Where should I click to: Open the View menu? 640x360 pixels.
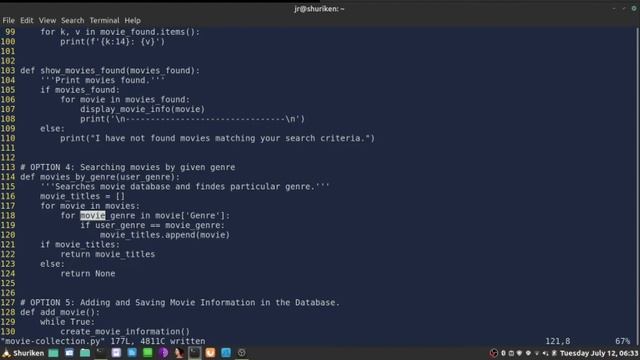(x=47, y=20)
